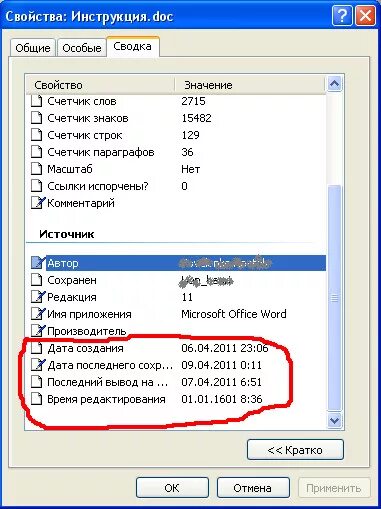The width and height of the screenshot is (381, 509).
Task: Click the value 09.04.2011 0:11
Action: (x=221, y=365)
